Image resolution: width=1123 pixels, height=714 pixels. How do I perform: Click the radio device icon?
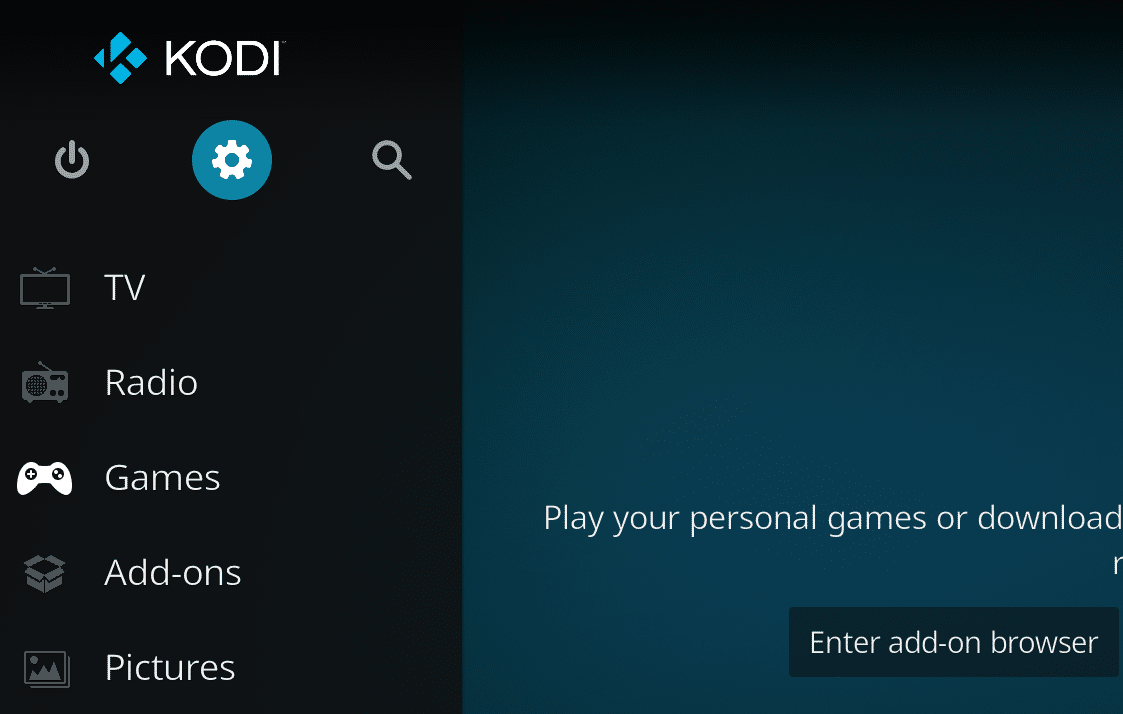tap(44, 382)
